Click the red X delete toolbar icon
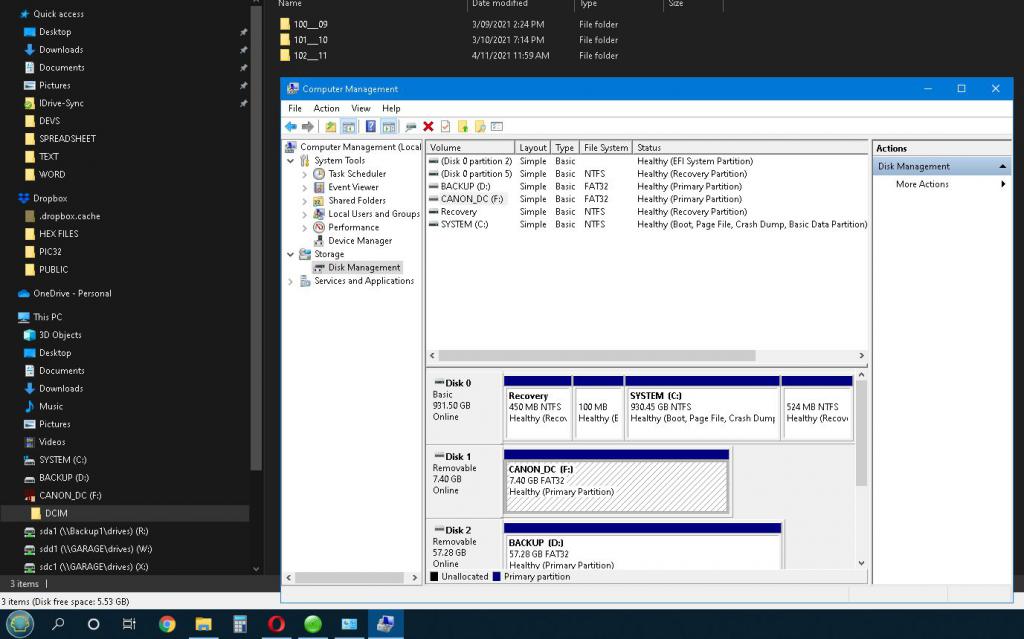The image size is (1024, 639). 428,127
